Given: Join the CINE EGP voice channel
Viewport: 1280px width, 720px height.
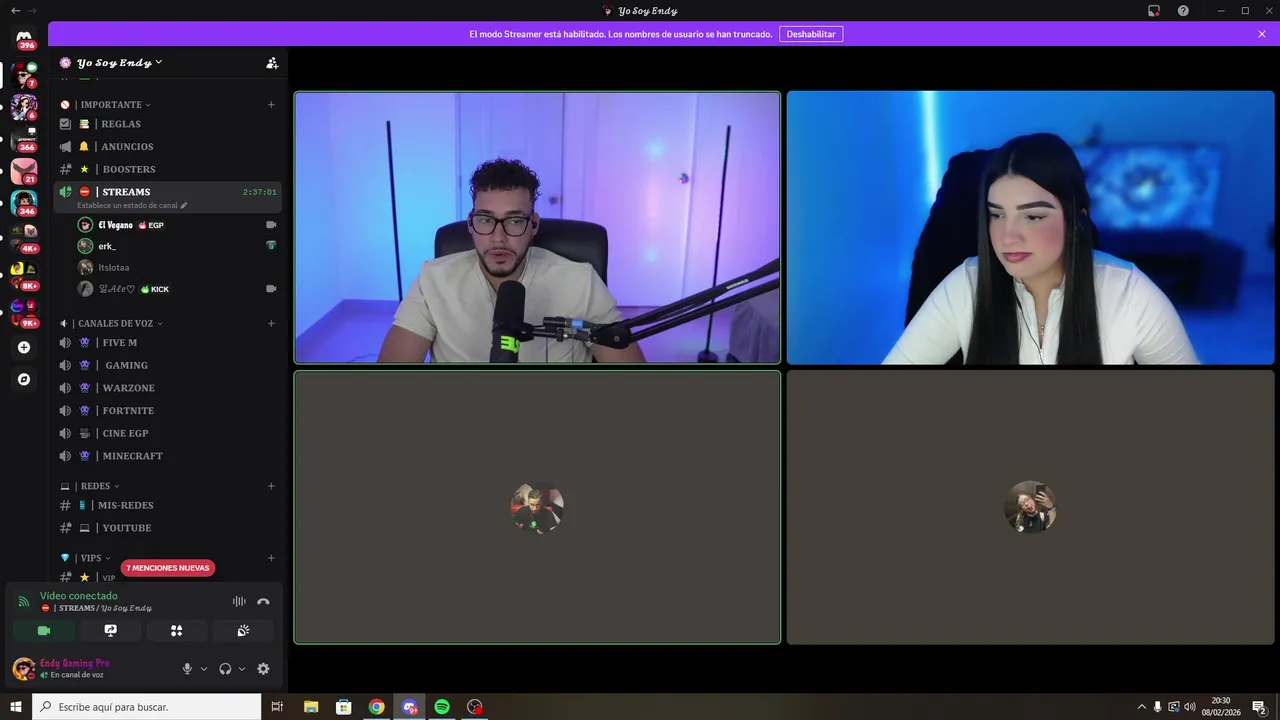Looking at the screenshot, I should pyautogui.click(x=167, y=433).
